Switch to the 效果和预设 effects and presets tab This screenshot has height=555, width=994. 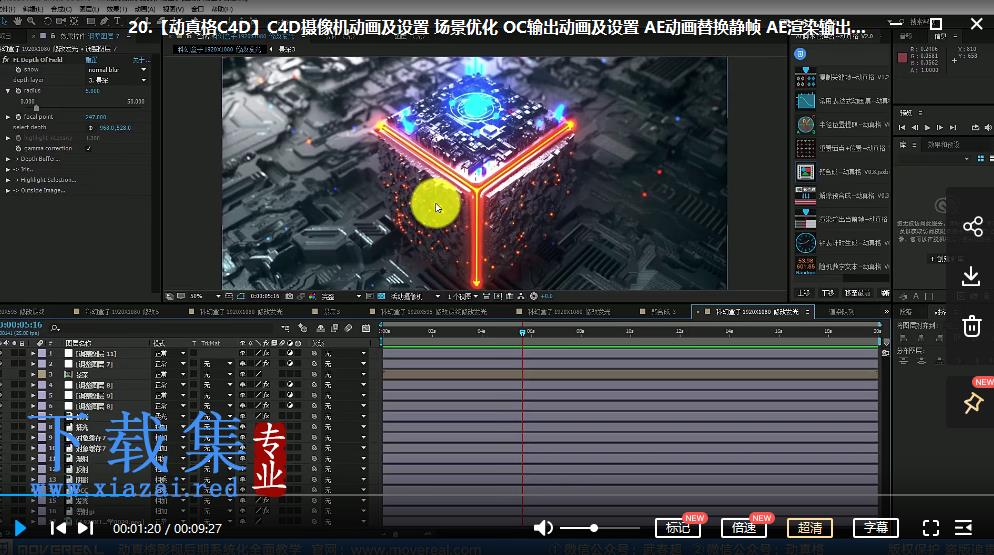[x=943, y=145]
